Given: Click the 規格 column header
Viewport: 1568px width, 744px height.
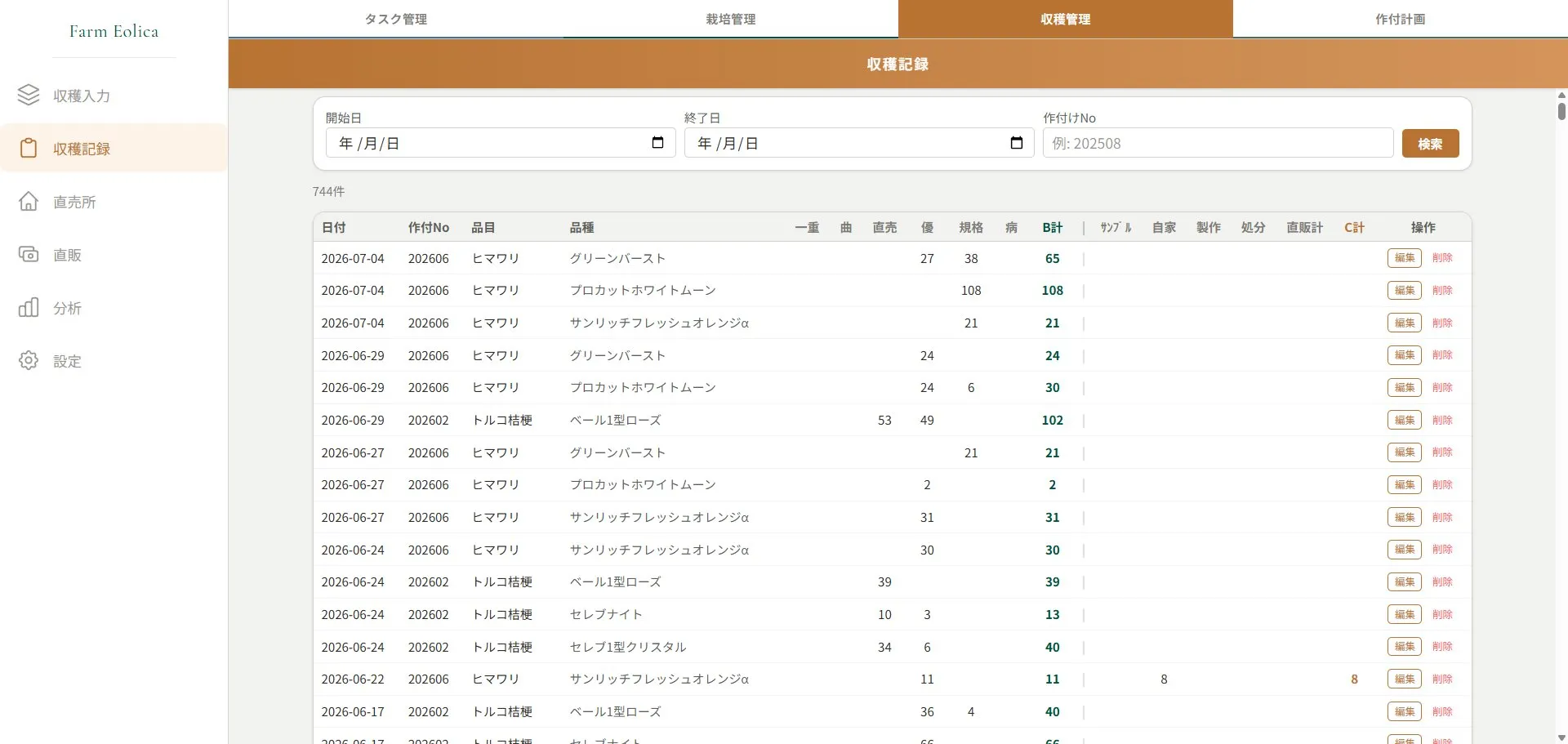Looking at the screenshot, I should (971, 228).
